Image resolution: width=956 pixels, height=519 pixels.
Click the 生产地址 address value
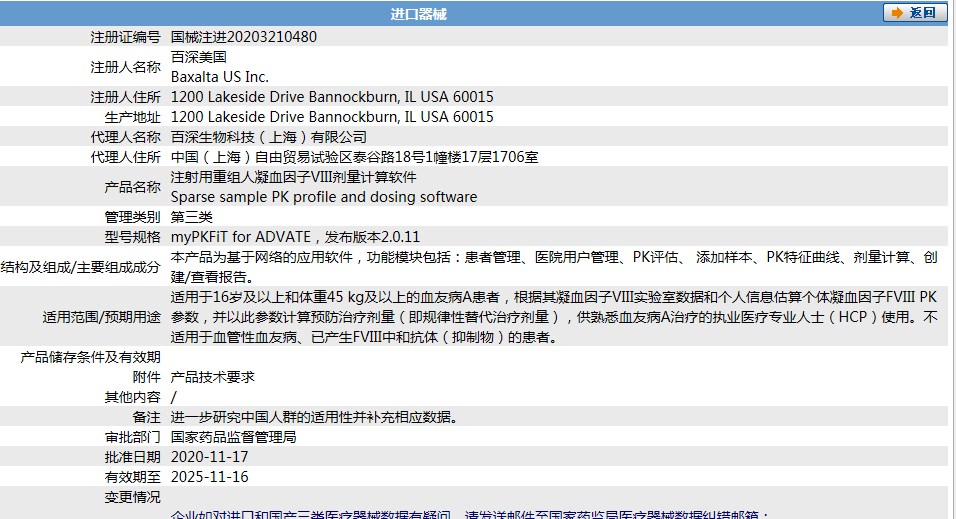tap(332, 117)
